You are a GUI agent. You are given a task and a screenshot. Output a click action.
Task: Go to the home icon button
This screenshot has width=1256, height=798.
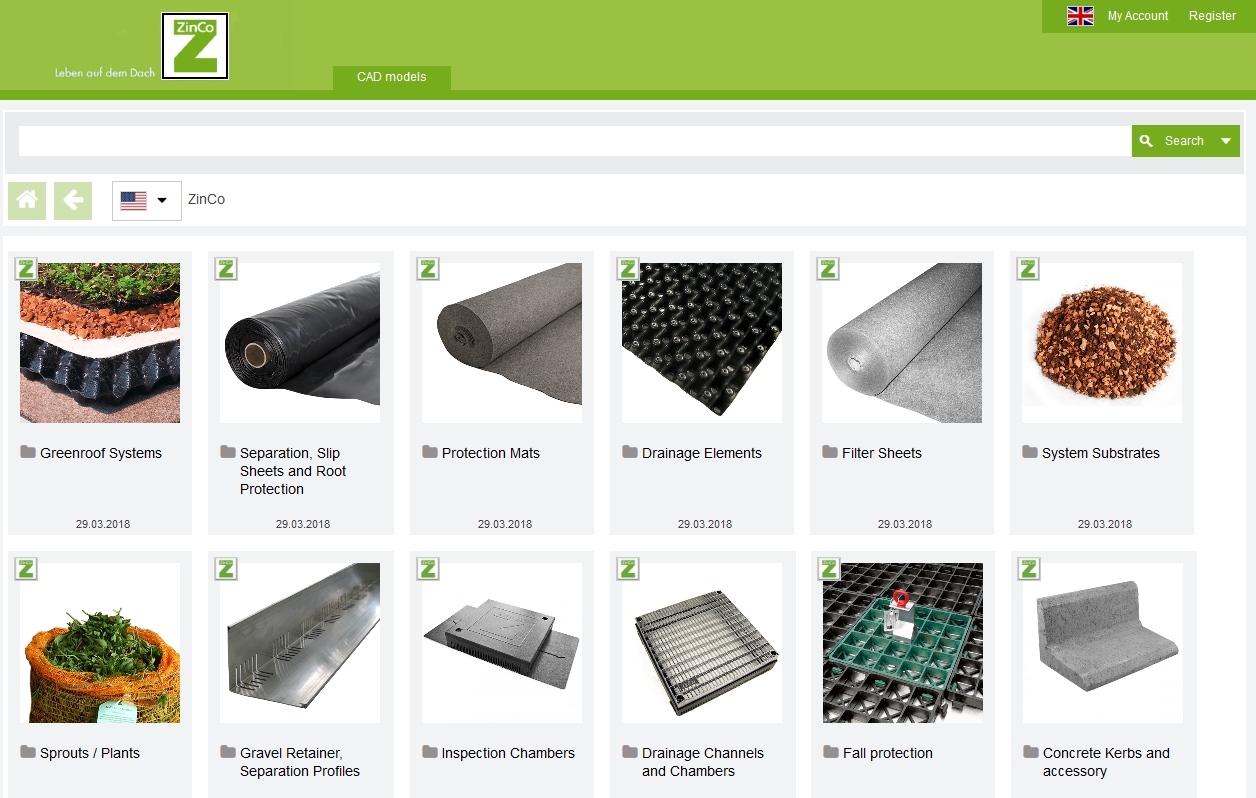tap(27, 200)
